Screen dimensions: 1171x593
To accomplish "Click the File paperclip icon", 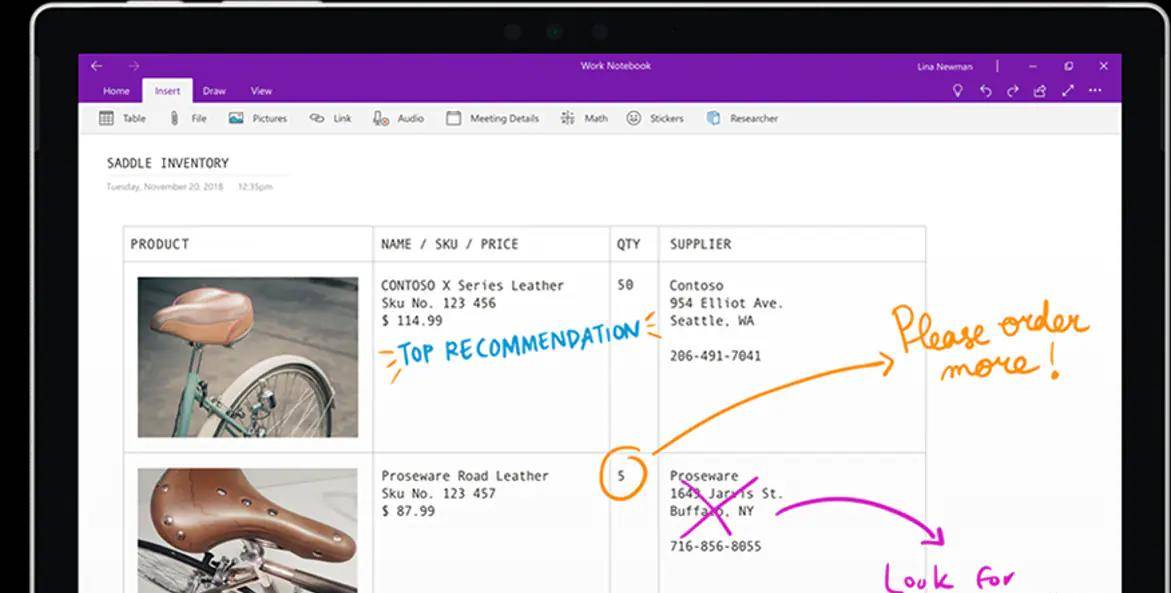I will pos(174,118).
